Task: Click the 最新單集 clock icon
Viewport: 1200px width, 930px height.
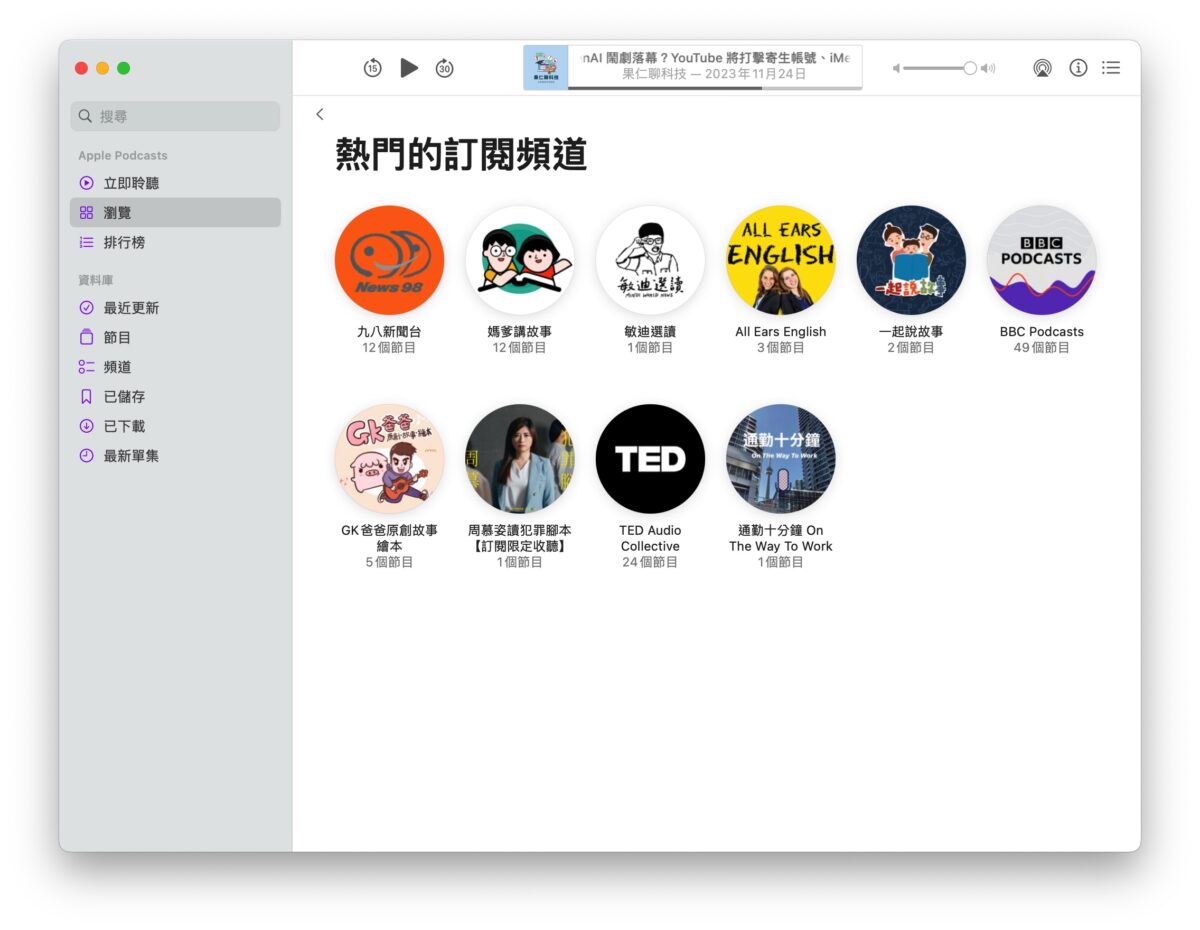Action: tap(86, 456)
